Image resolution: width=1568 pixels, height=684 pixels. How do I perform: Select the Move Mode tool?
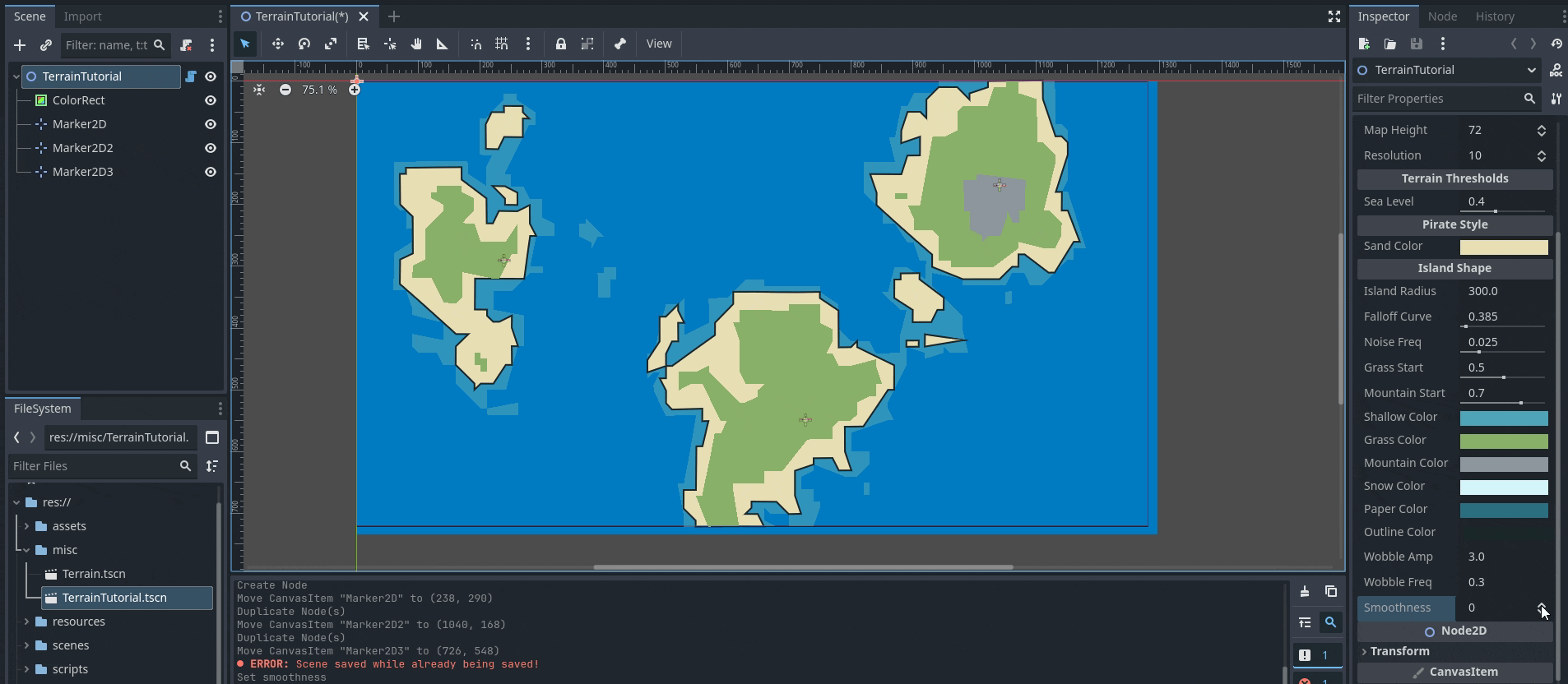tap(278, 44)
